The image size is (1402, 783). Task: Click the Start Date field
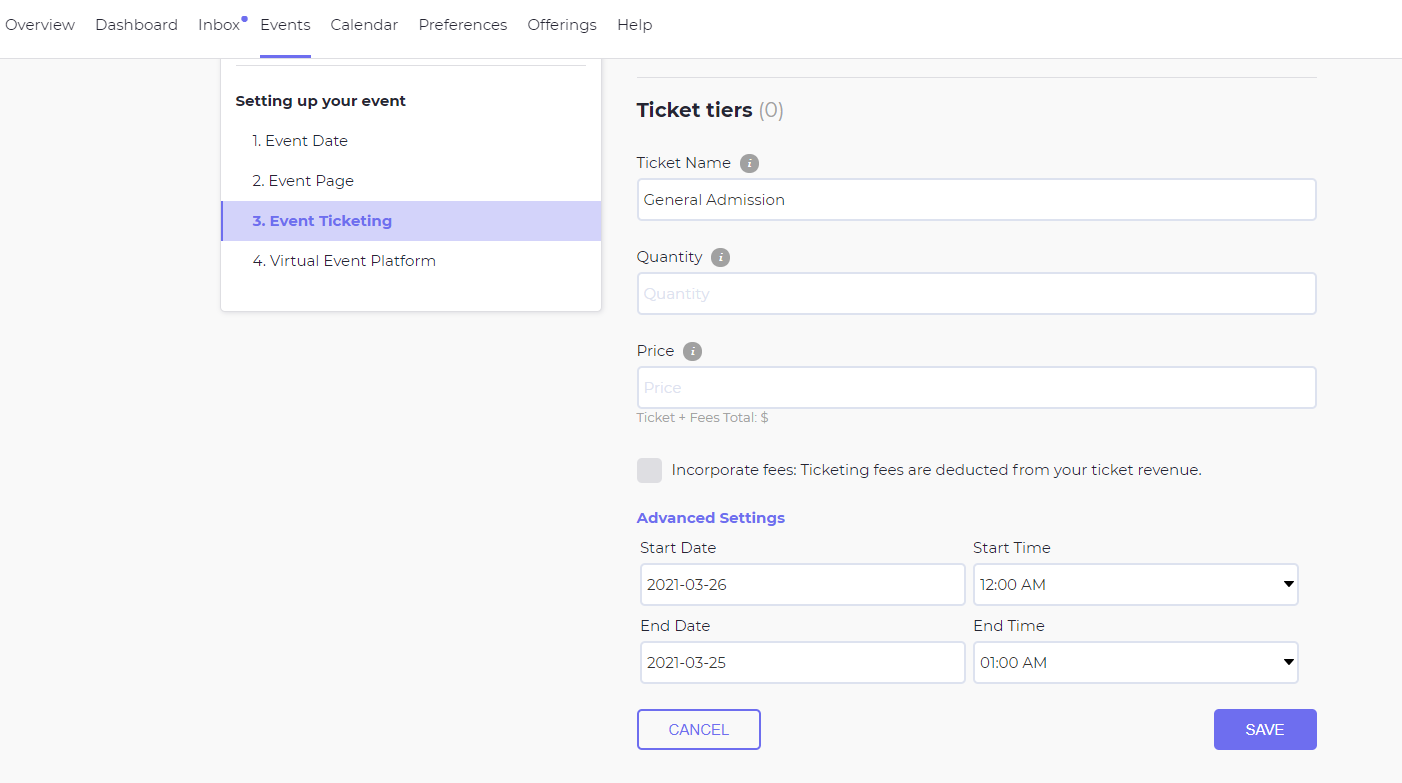[803, 584]
